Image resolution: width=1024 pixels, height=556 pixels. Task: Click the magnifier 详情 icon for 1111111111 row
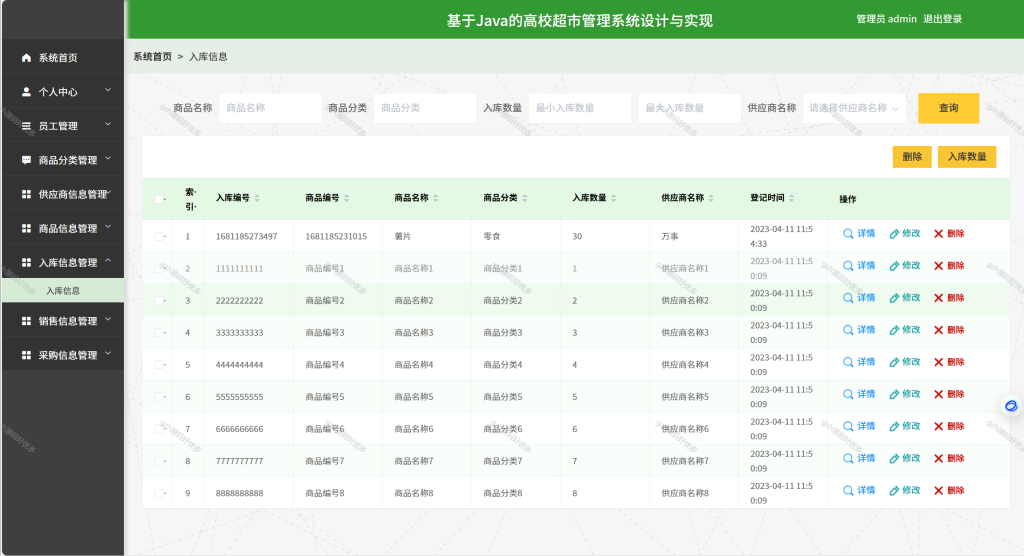(848, 265)
